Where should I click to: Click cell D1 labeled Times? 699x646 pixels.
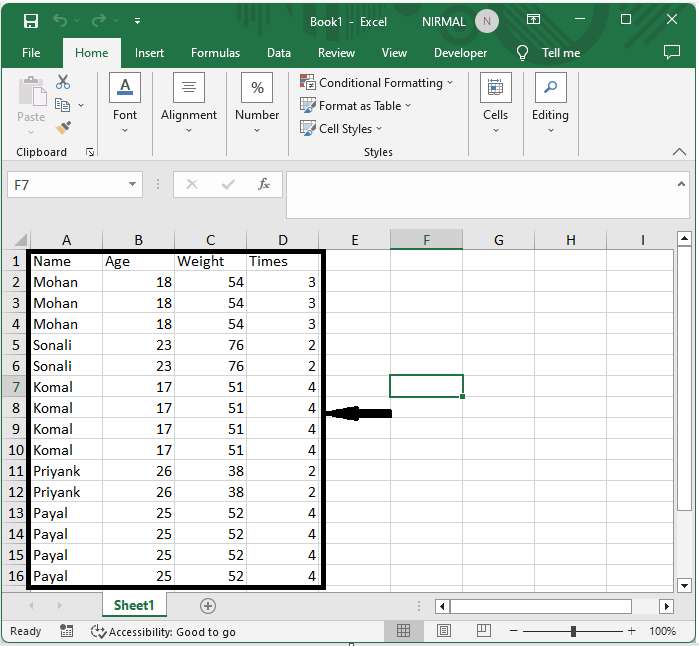coord(282,261)
